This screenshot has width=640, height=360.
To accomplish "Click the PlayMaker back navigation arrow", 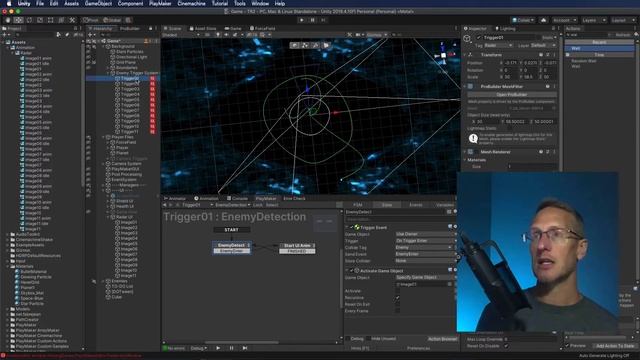I will (x=165, y=205).
